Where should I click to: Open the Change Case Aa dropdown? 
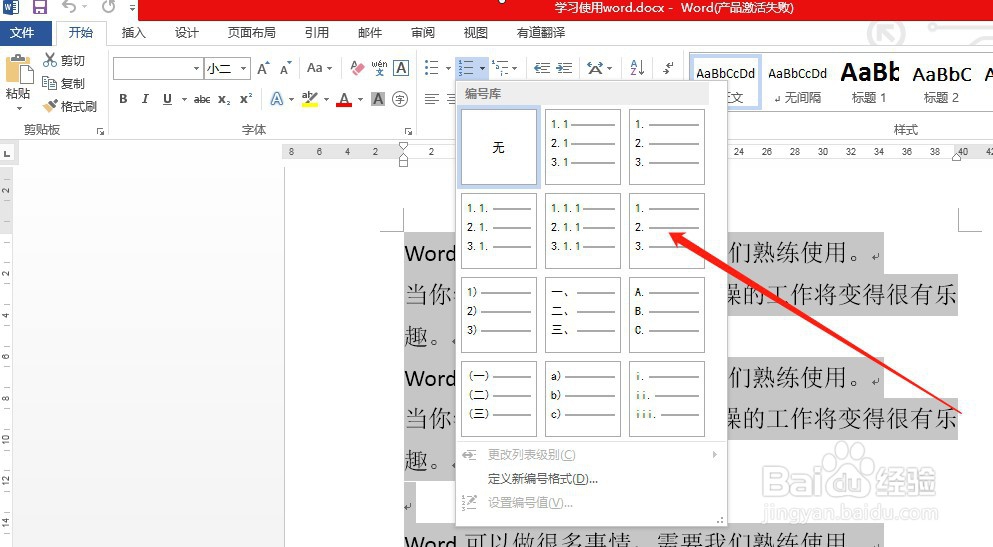[319, 68]
